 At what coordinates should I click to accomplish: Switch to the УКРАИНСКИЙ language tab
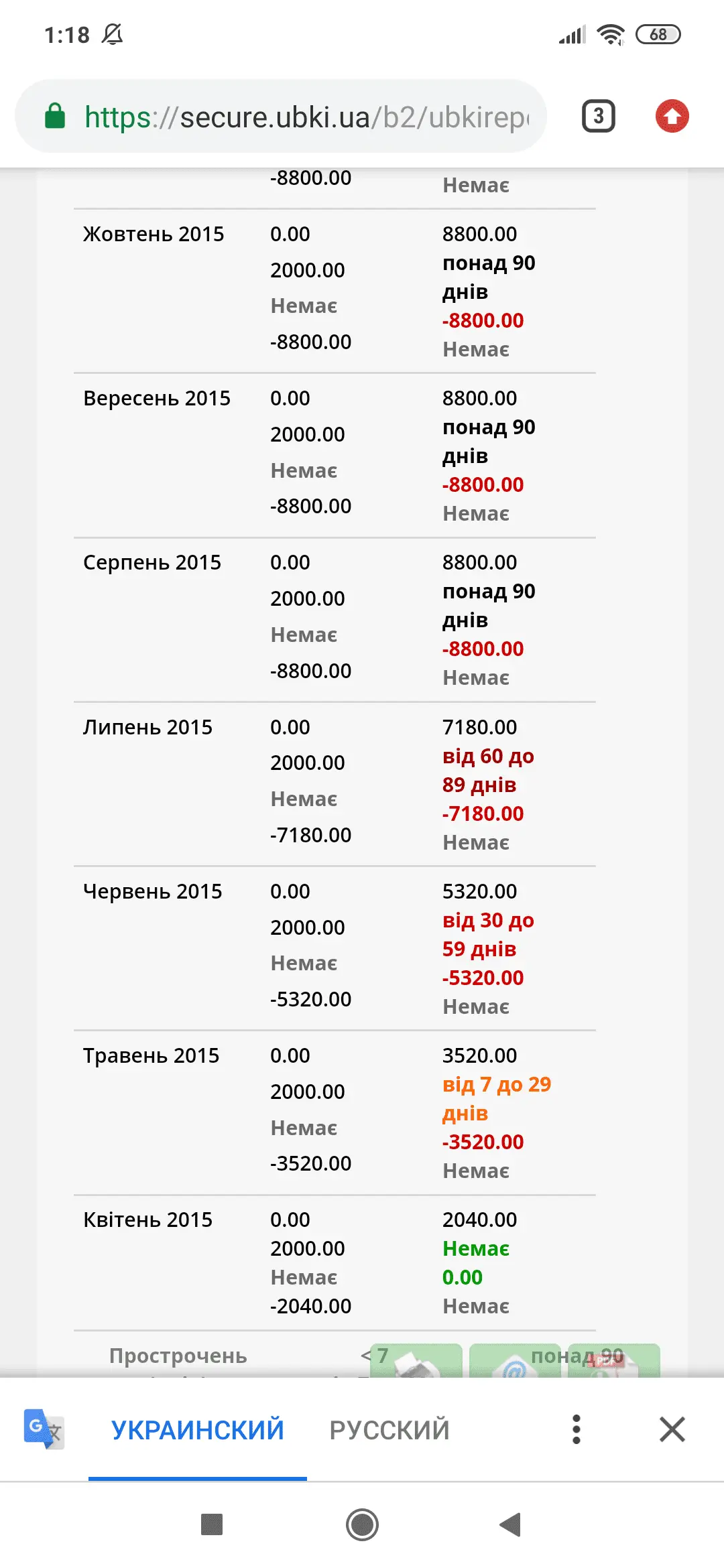tap(198, 1430)
